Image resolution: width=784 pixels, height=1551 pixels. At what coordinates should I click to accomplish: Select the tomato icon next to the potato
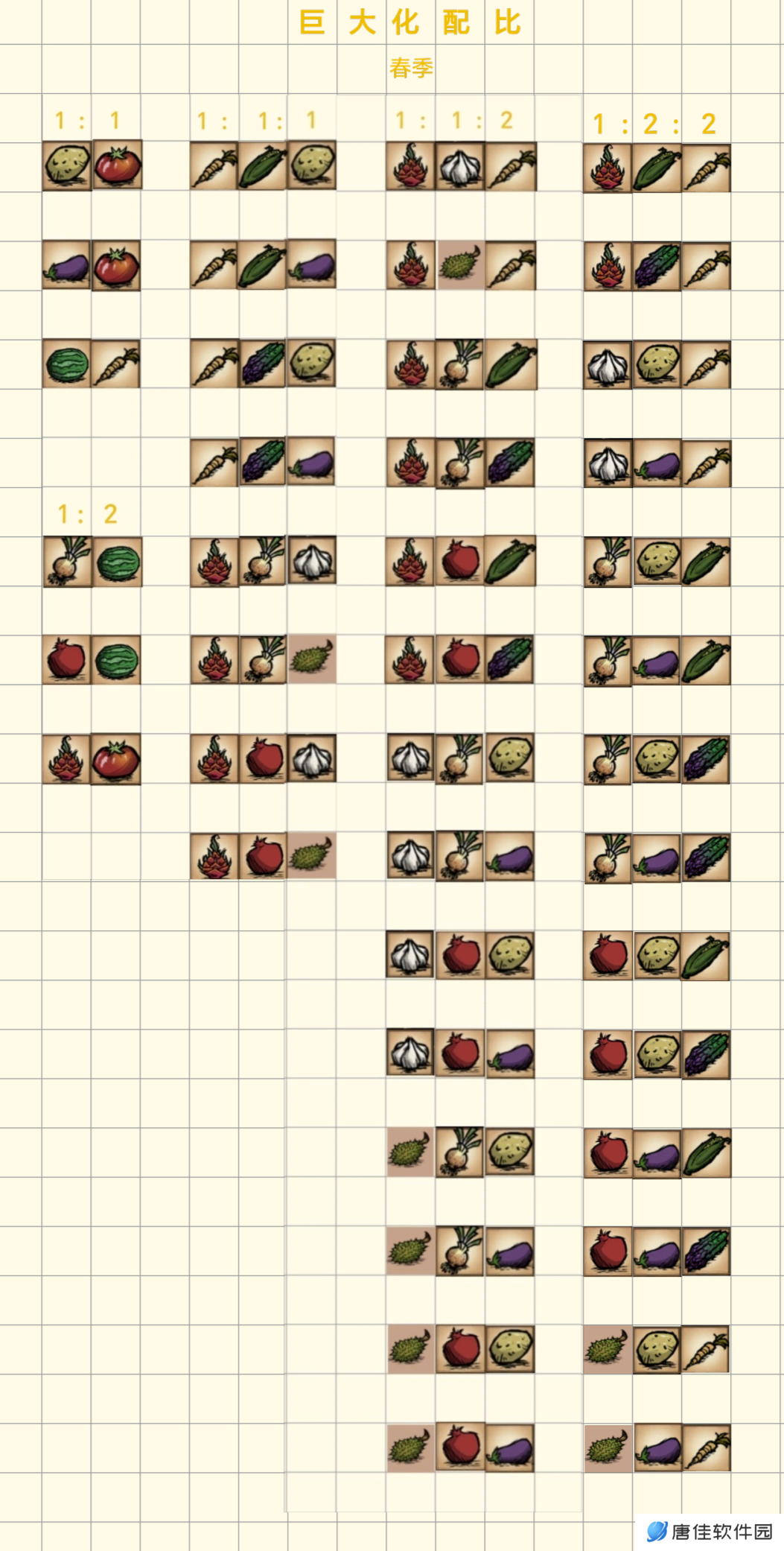pyautogui.click(x=117, y=165)
